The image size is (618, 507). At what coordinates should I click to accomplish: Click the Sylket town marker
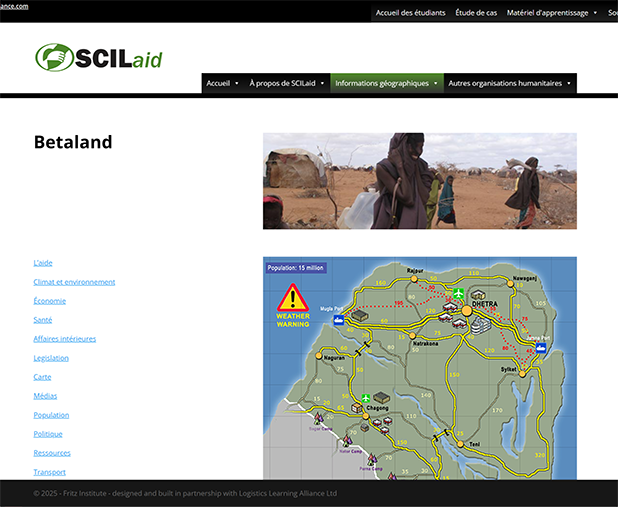[x=522, y=374]
